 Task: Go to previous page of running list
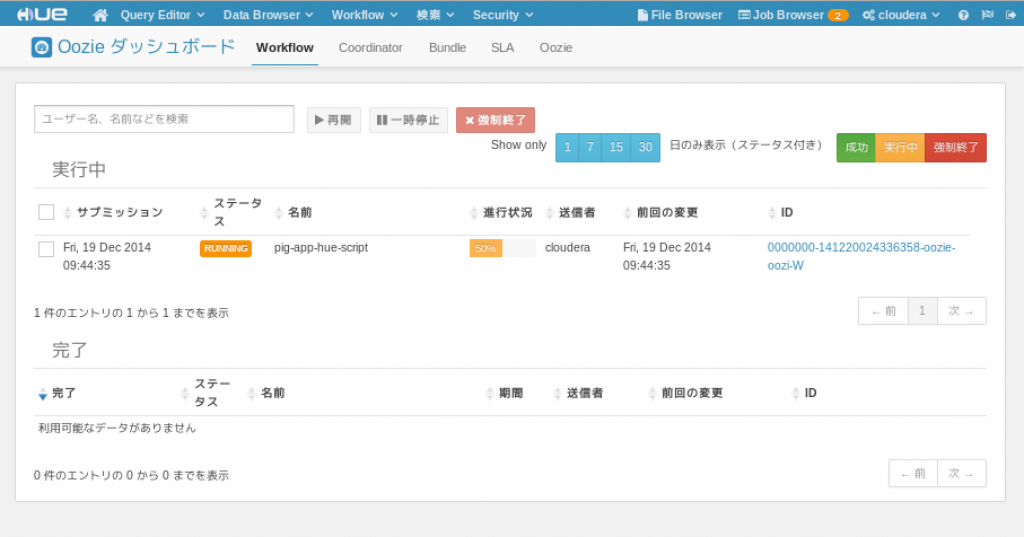884,311
